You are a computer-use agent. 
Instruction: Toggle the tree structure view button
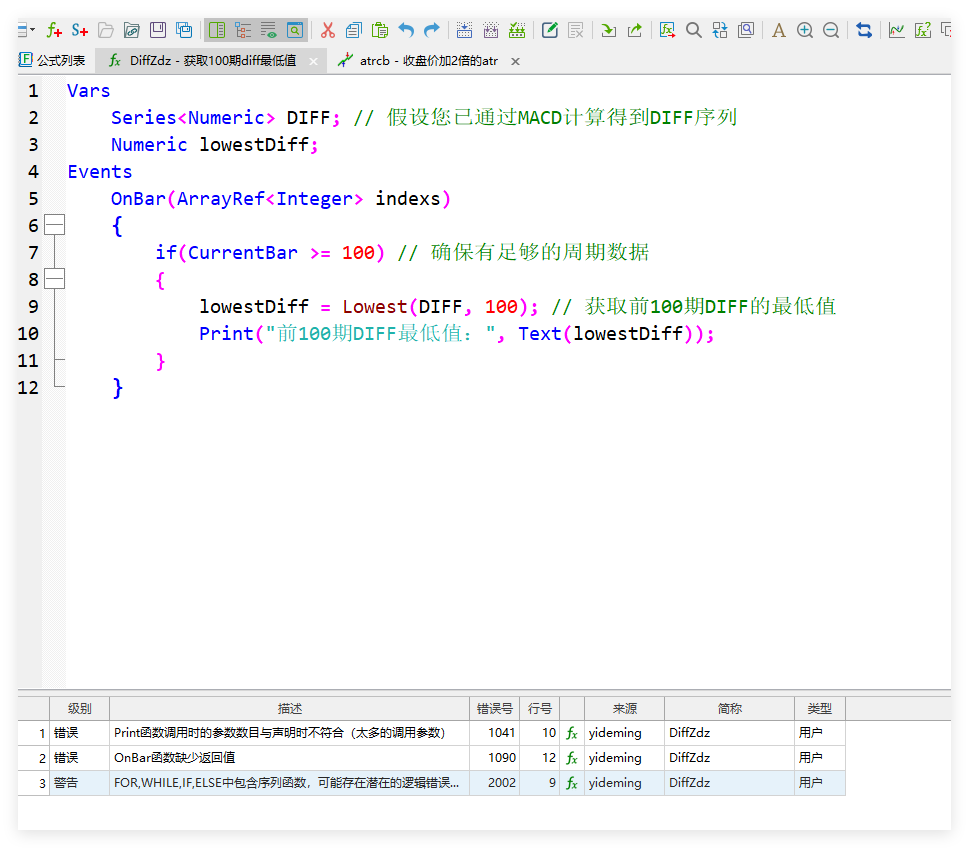coord(243,30)
